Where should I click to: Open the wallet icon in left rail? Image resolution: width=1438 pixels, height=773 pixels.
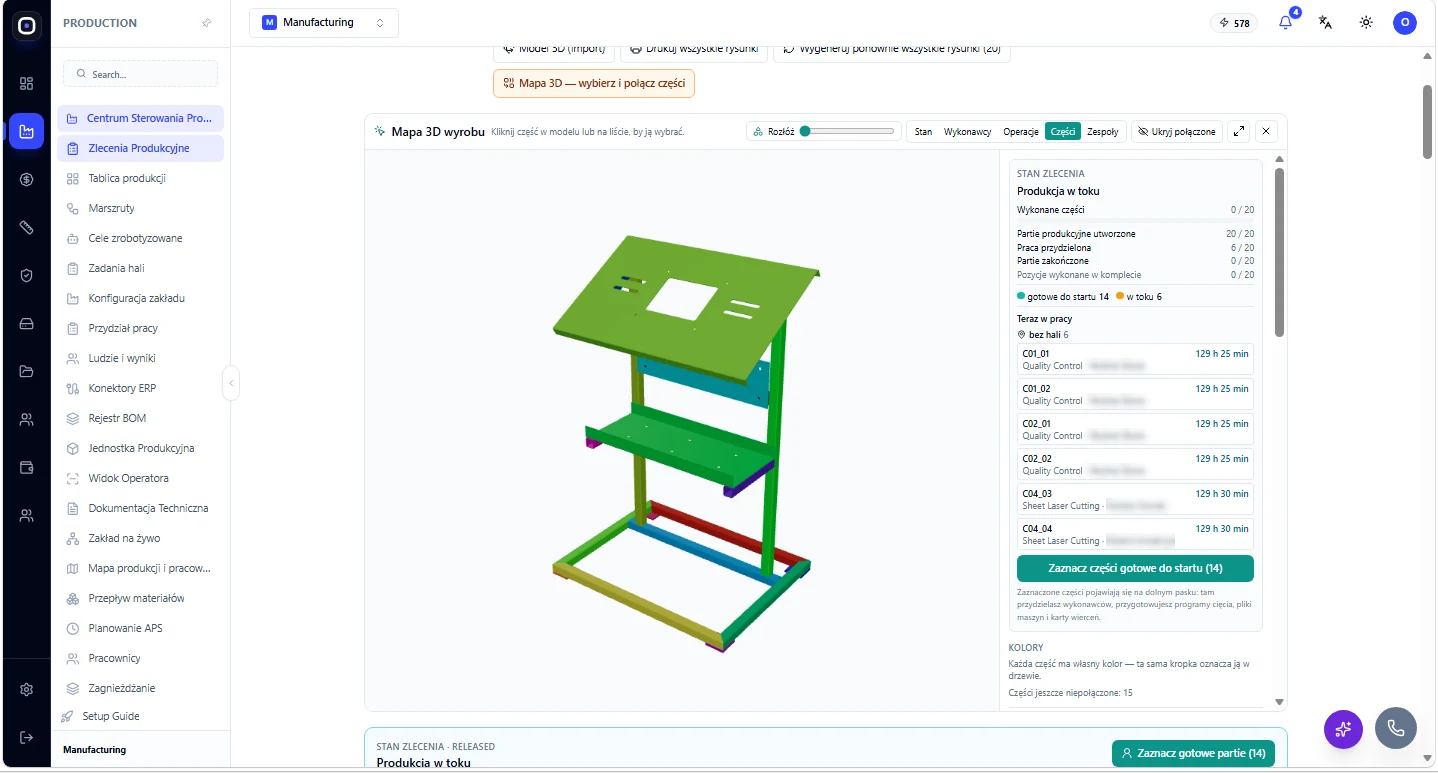[27, 468]
